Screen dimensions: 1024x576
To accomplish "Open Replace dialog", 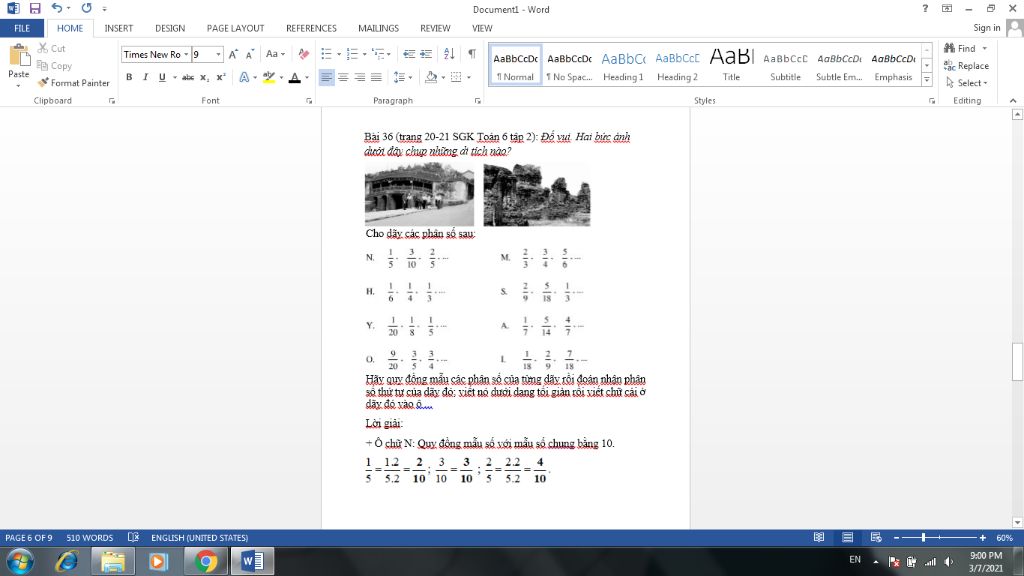I will pos(967,65).
